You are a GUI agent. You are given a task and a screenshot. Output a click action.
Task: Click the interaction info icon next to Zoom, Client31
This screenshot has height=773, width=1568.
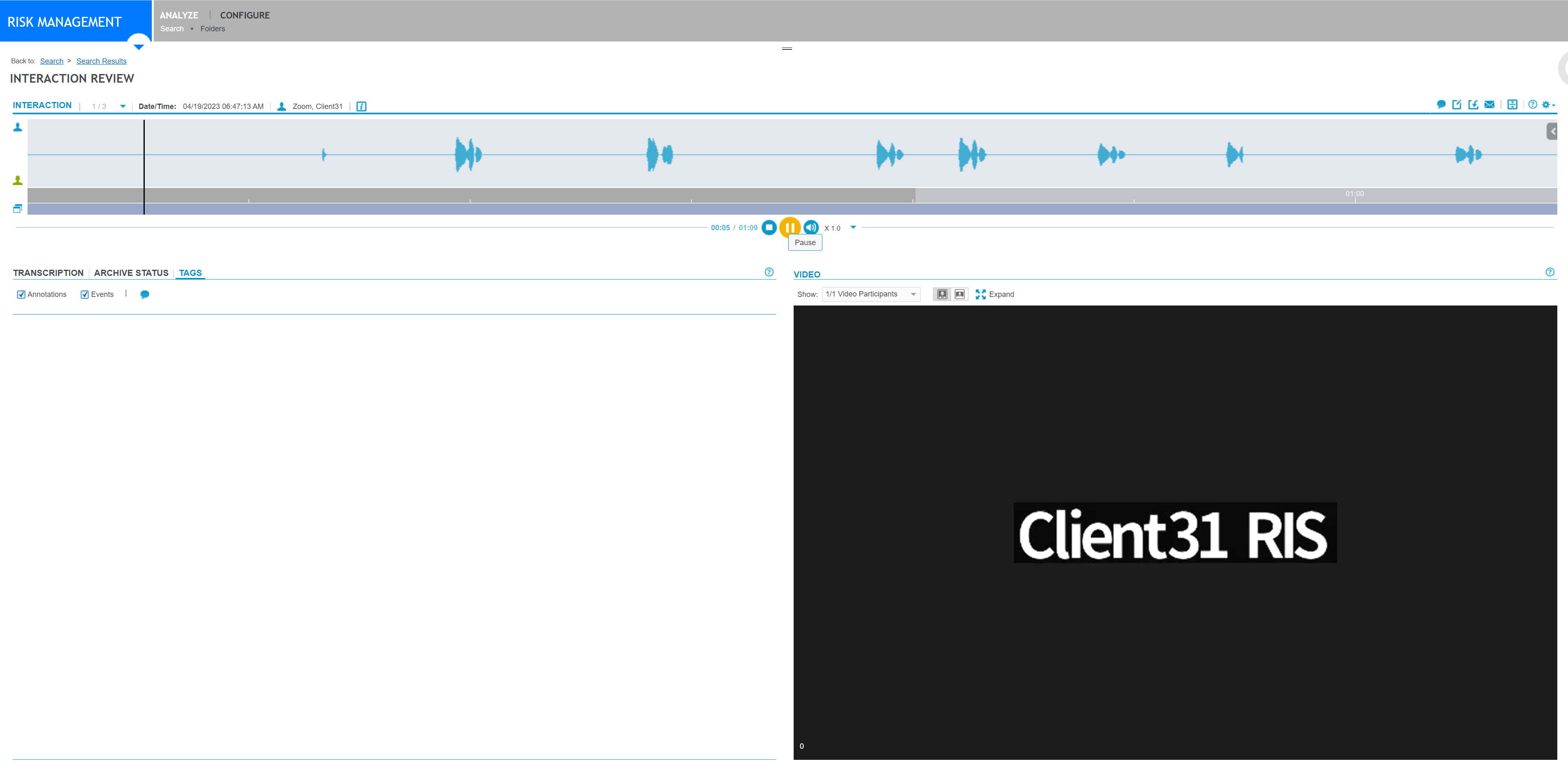click(x=361, y=106)
